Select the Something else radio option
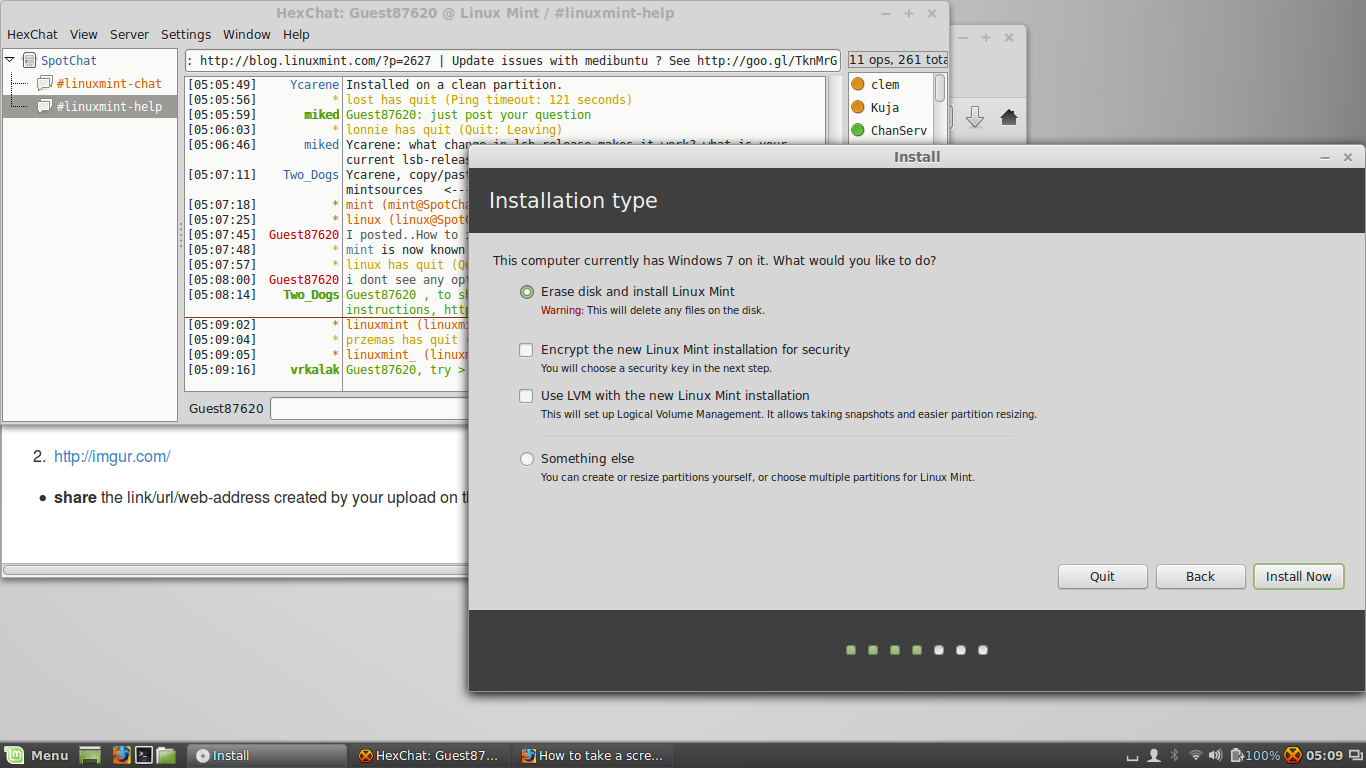This screenshot has height=768, width=1366. click(x=527, y=459)
